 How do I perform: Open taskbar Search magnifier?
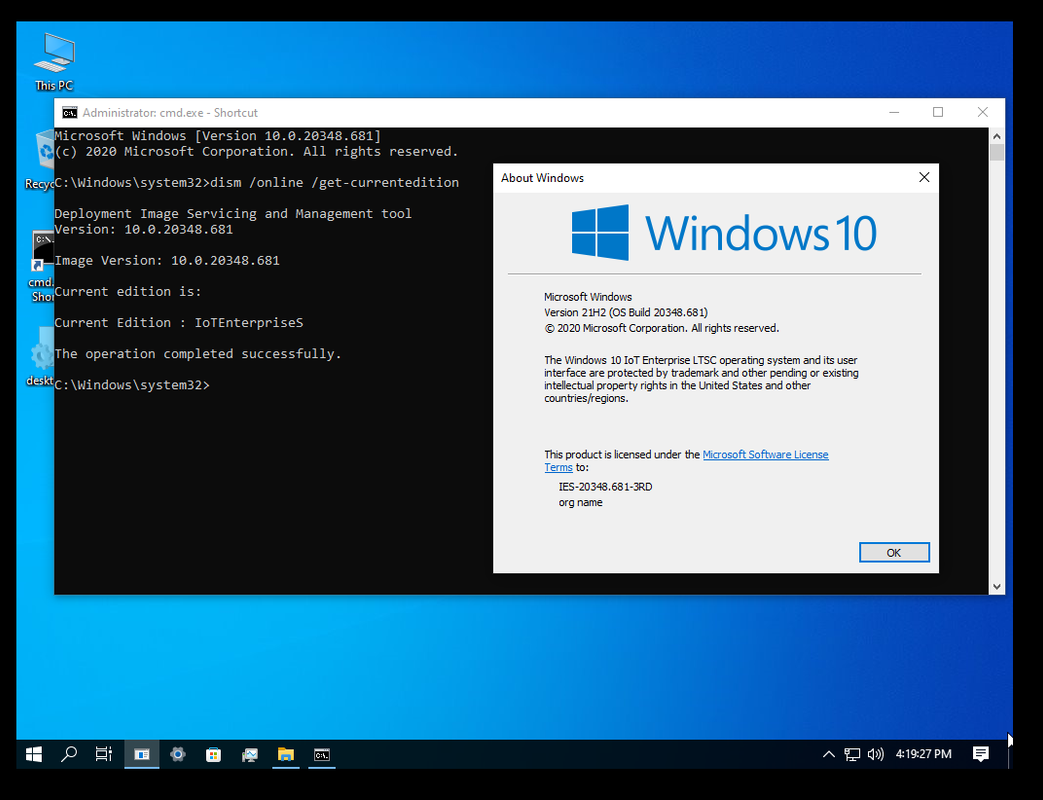click(69, 754)
